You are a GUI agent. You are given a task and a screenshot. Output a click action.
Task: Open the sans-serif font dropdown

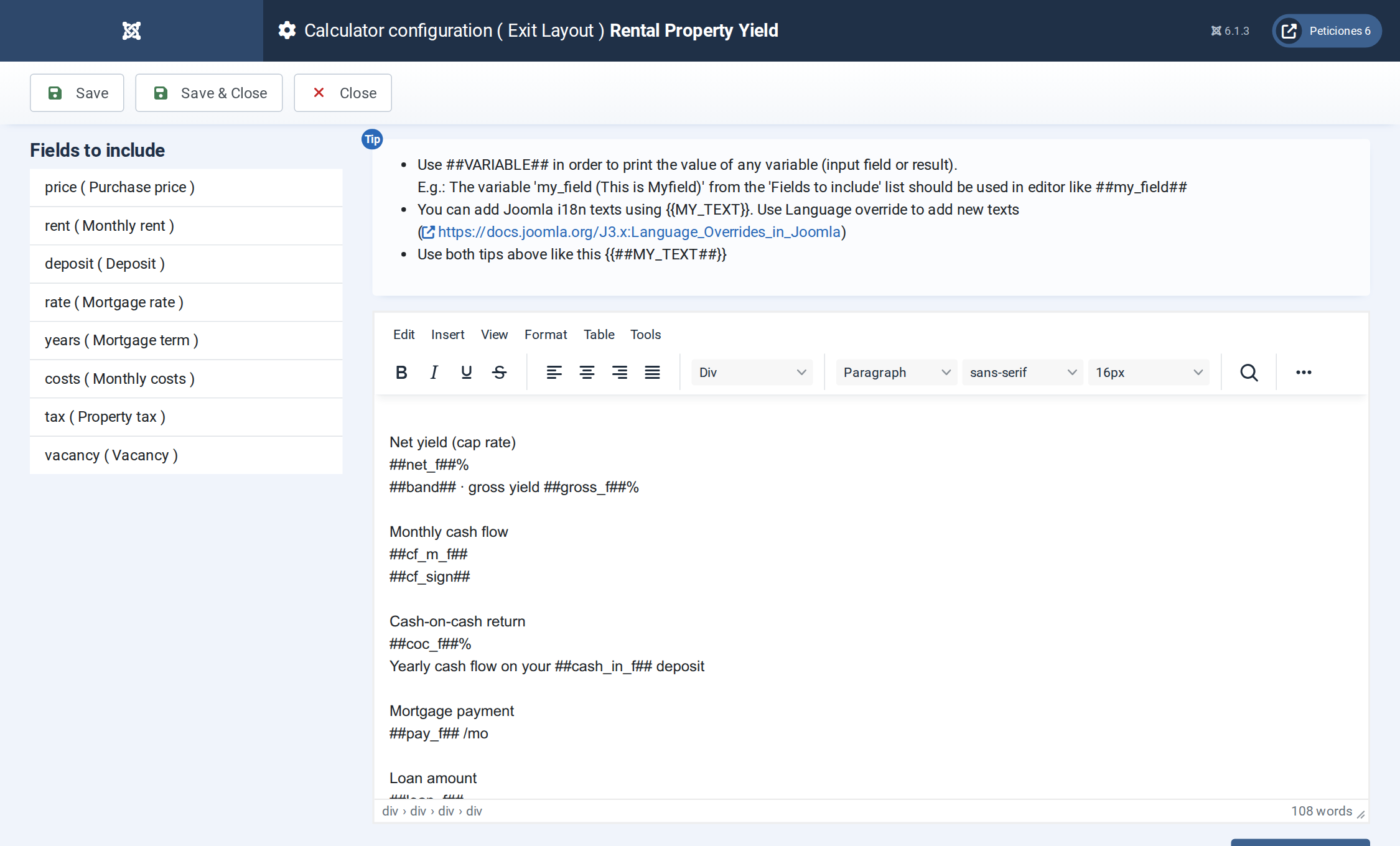pyautogui.click(x=1022, y=373)
